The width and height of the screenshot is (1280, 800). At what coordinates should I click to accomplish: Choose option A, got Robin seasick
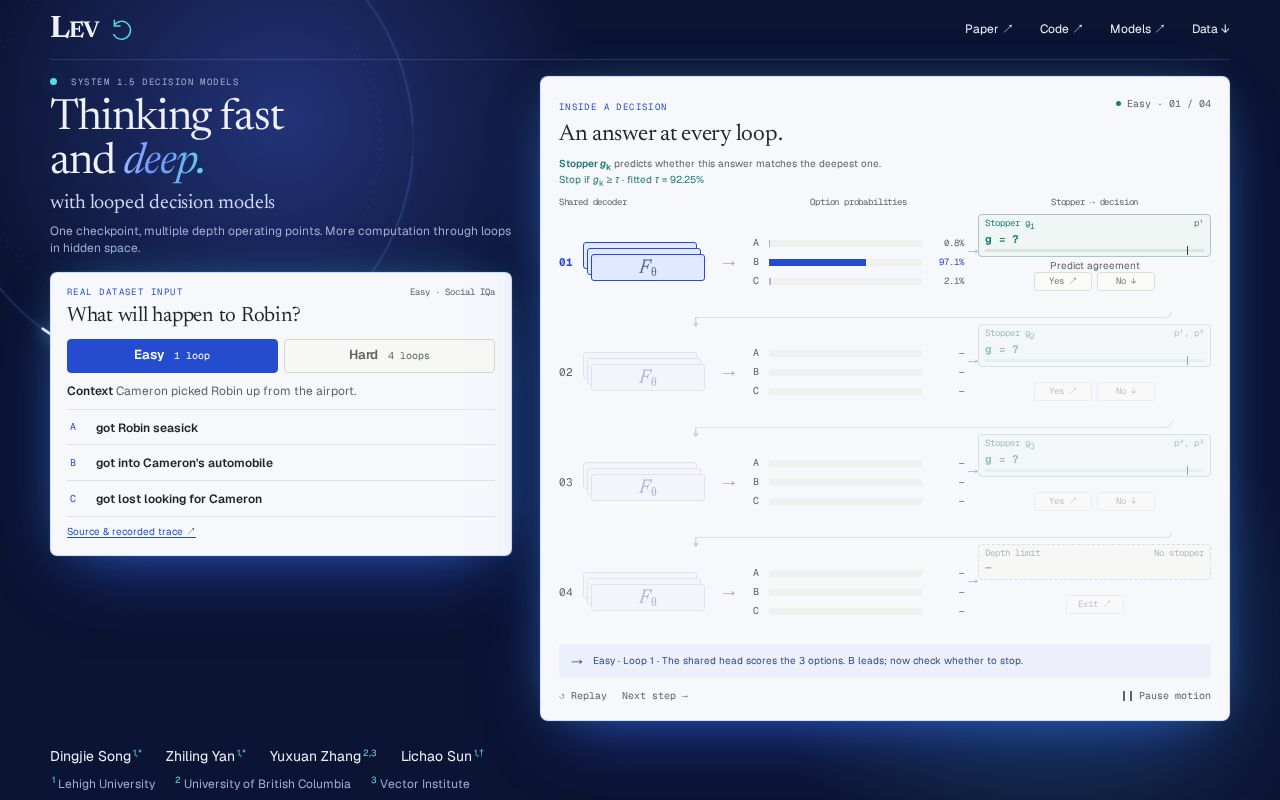tap(281, 428)
